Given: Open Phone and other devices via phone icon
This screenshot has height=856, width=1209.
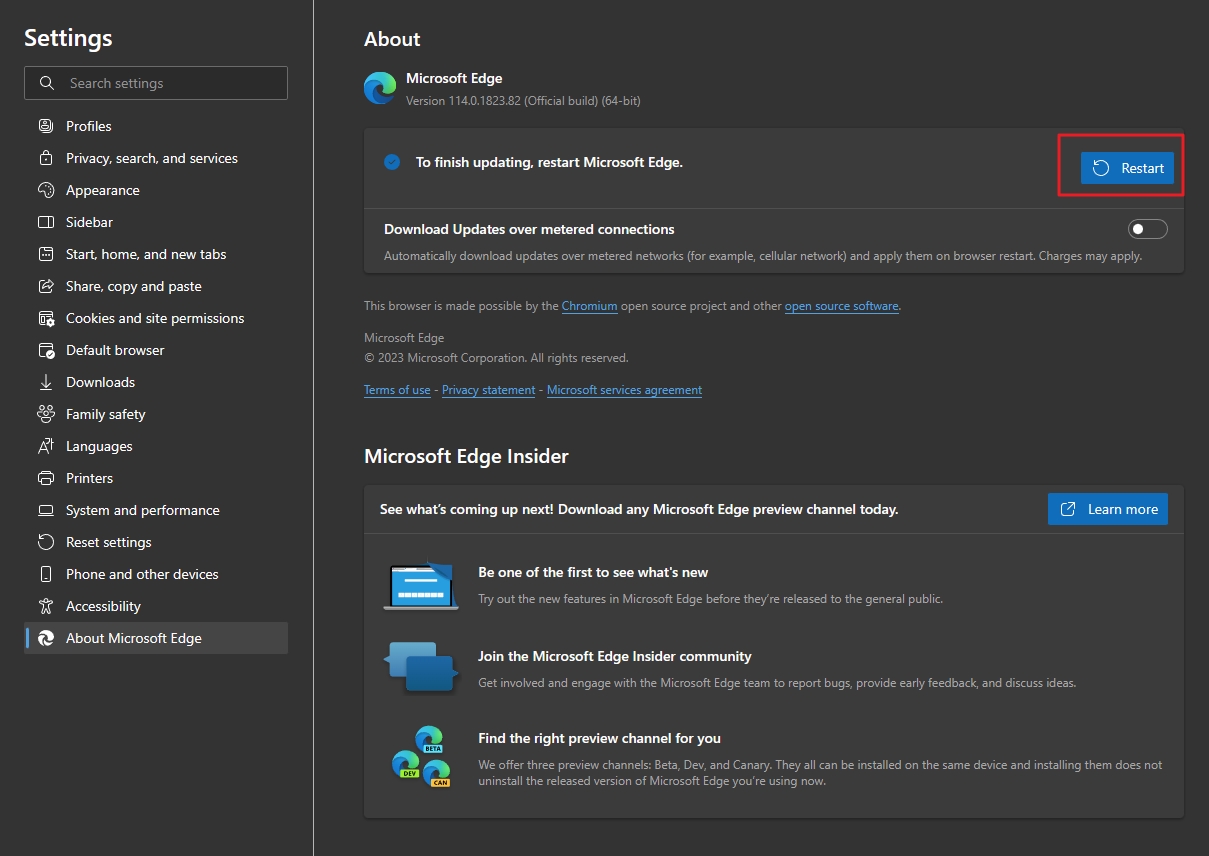Looking at the screenshot, I should (46, 574).
